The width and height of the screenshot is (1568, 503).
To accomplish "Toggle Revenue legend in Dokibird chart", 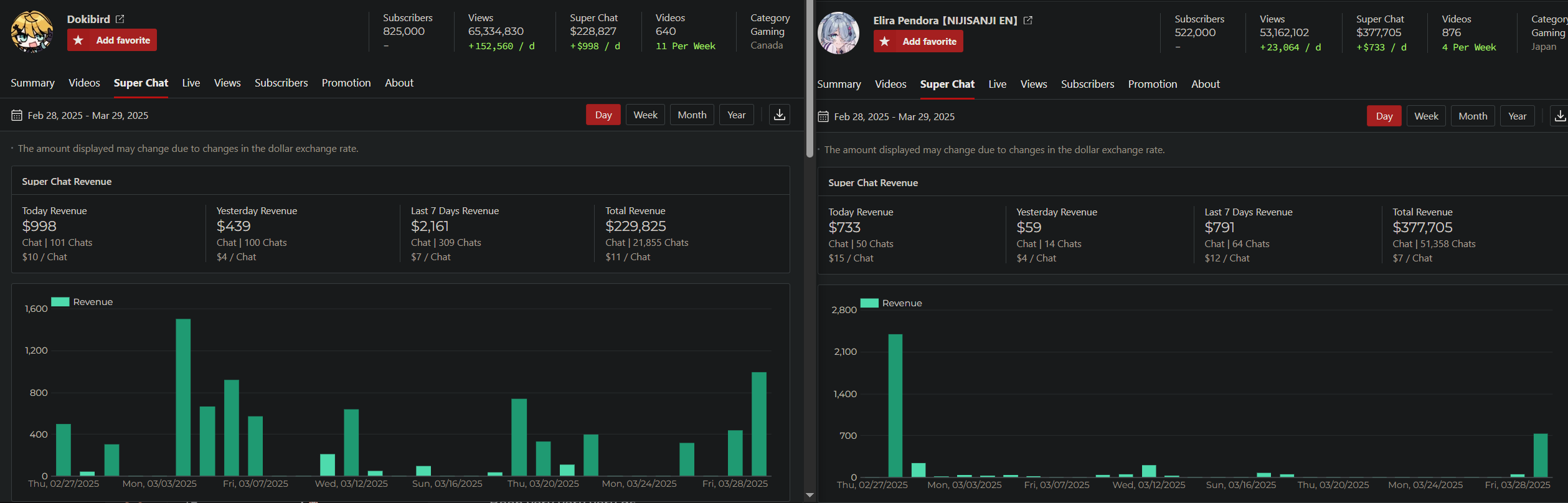I will [x=82, y=302].
